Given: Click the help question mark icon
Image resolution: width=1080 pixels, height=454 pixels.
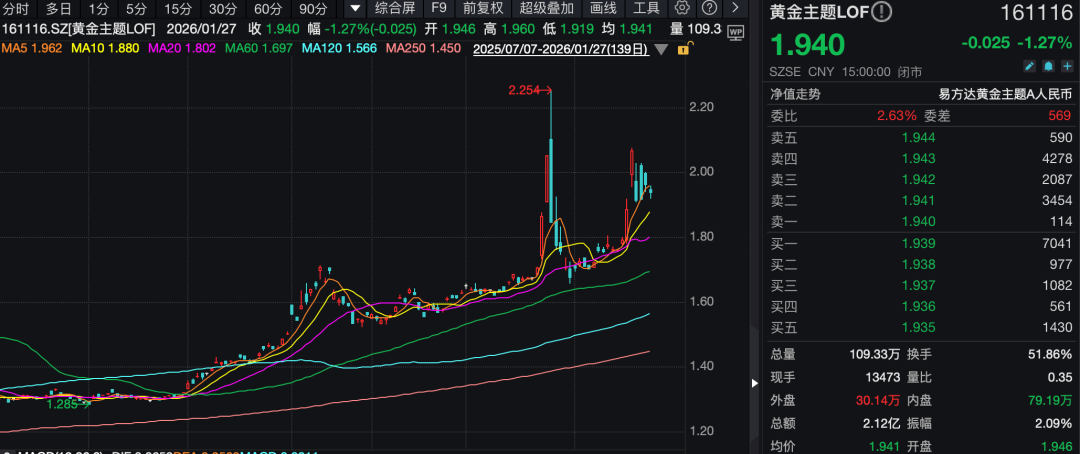Looking at the screenshot, I should point(709,8).
